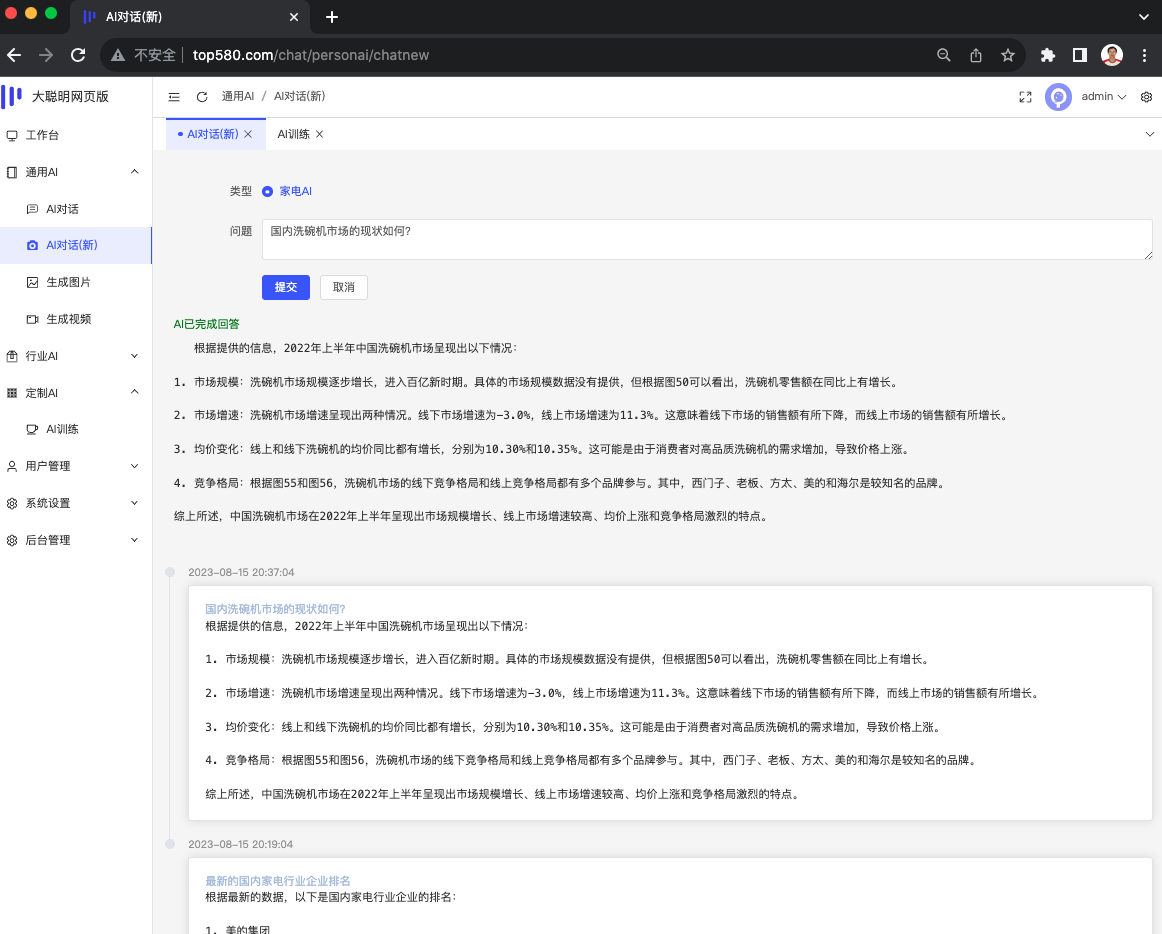Click the admin user avatar icon

coord(1058,97)
